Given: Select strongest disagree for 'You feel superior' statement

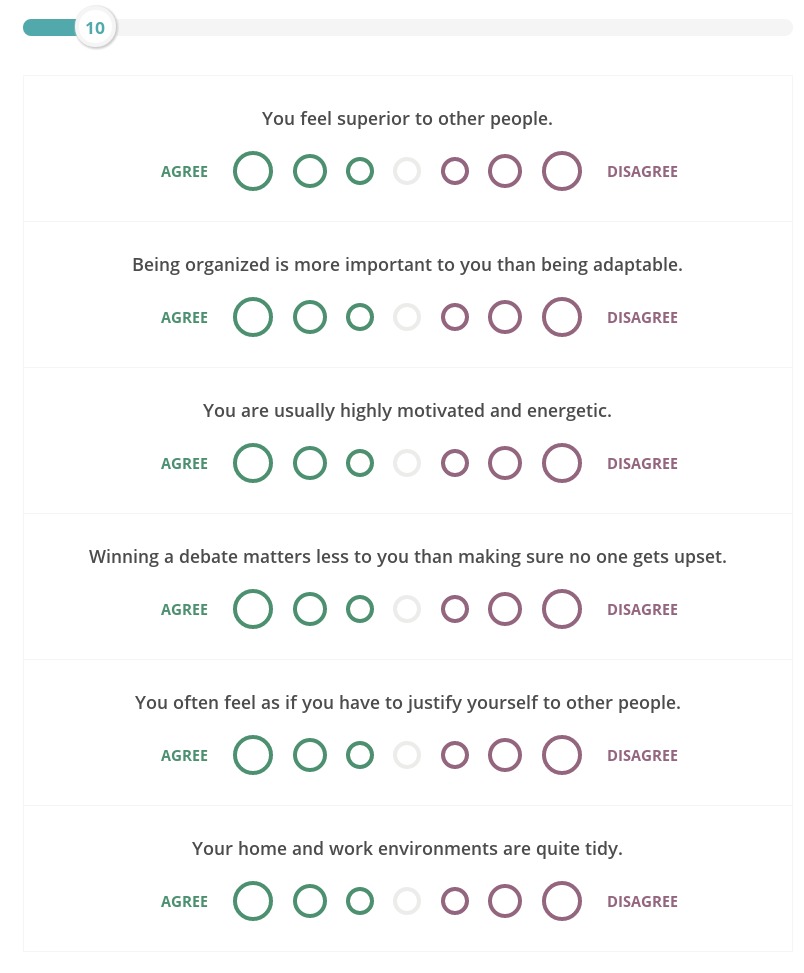Looking at the screenshot, I should click(x=561, y=171).
